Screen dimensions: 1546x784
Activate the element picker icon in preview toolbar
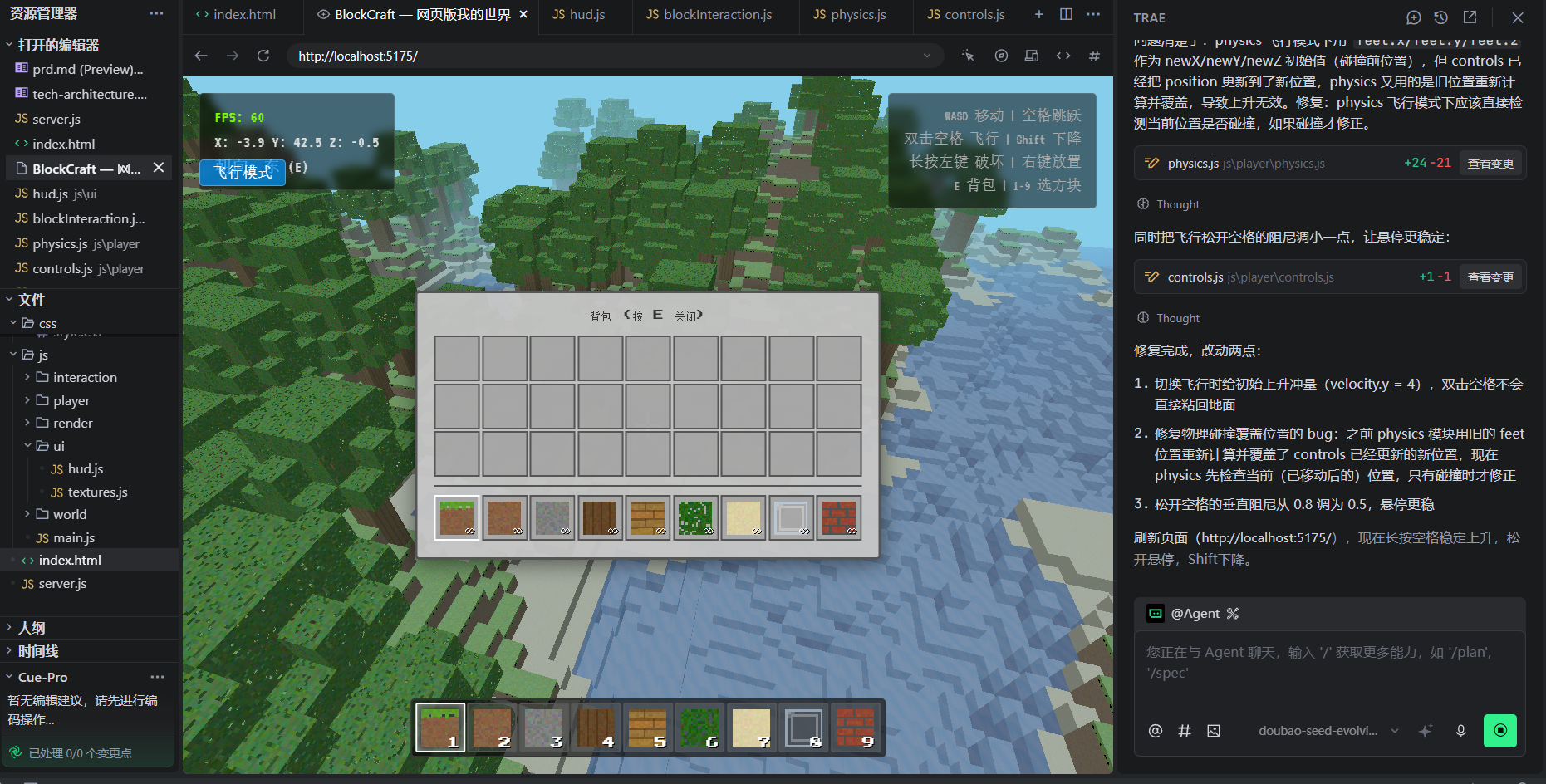click(x=968, y=56)
